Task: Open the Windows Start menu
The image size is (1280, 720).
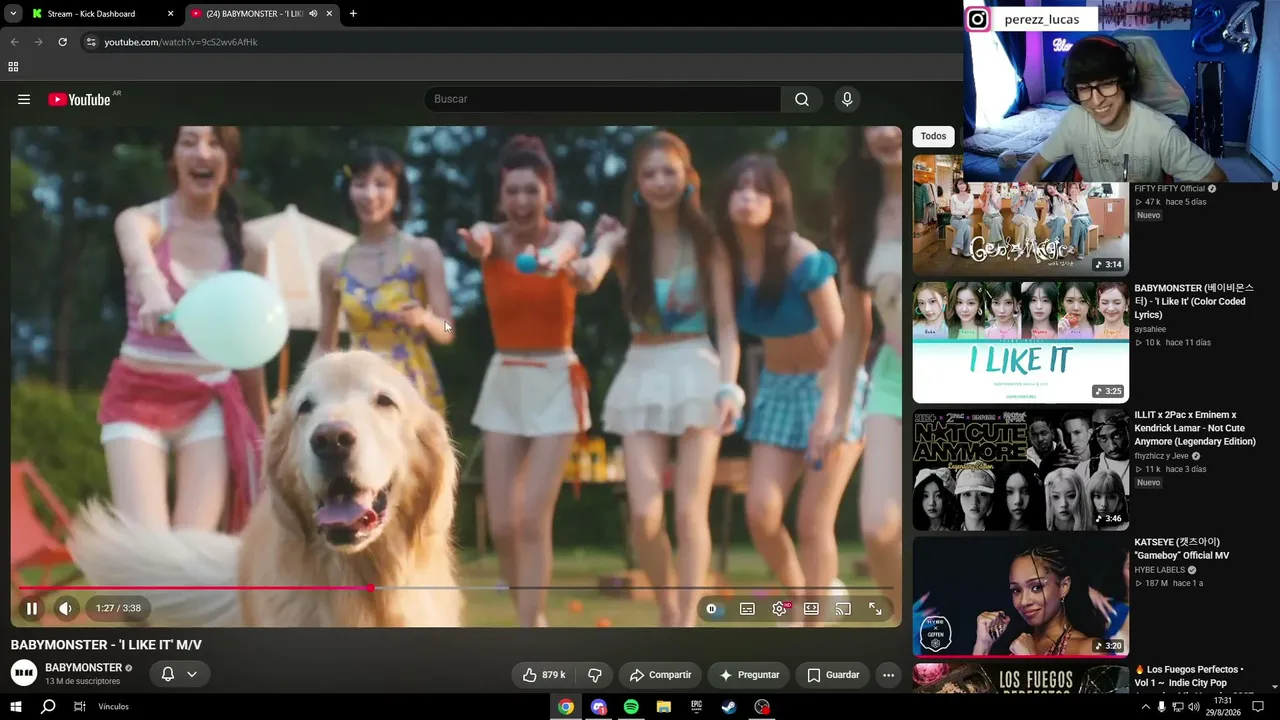Action: click(16, 707)
